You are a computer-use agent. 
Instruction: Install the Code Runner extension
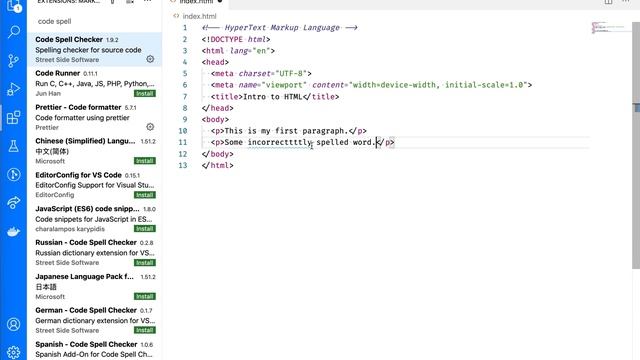click(145, 93)
